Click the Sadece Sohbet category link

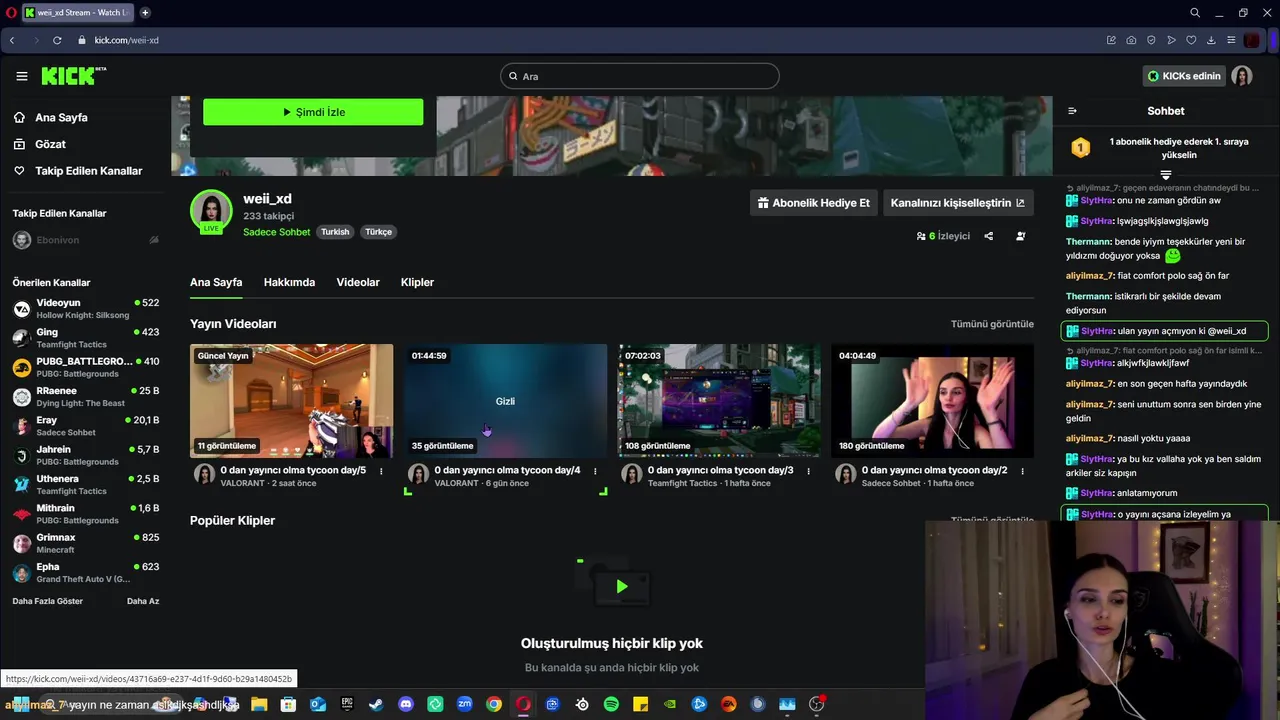pyautogui.click(x=277, y=232)
